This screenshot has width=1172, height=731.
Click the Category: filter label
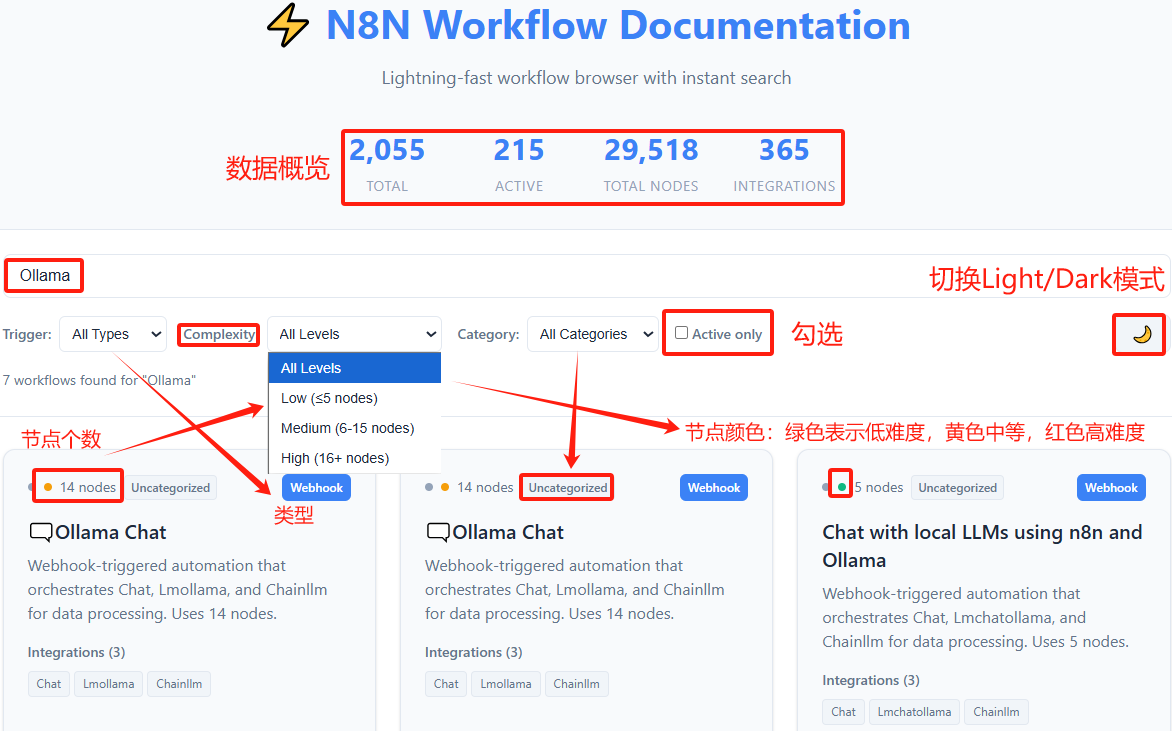pos(488,334)
